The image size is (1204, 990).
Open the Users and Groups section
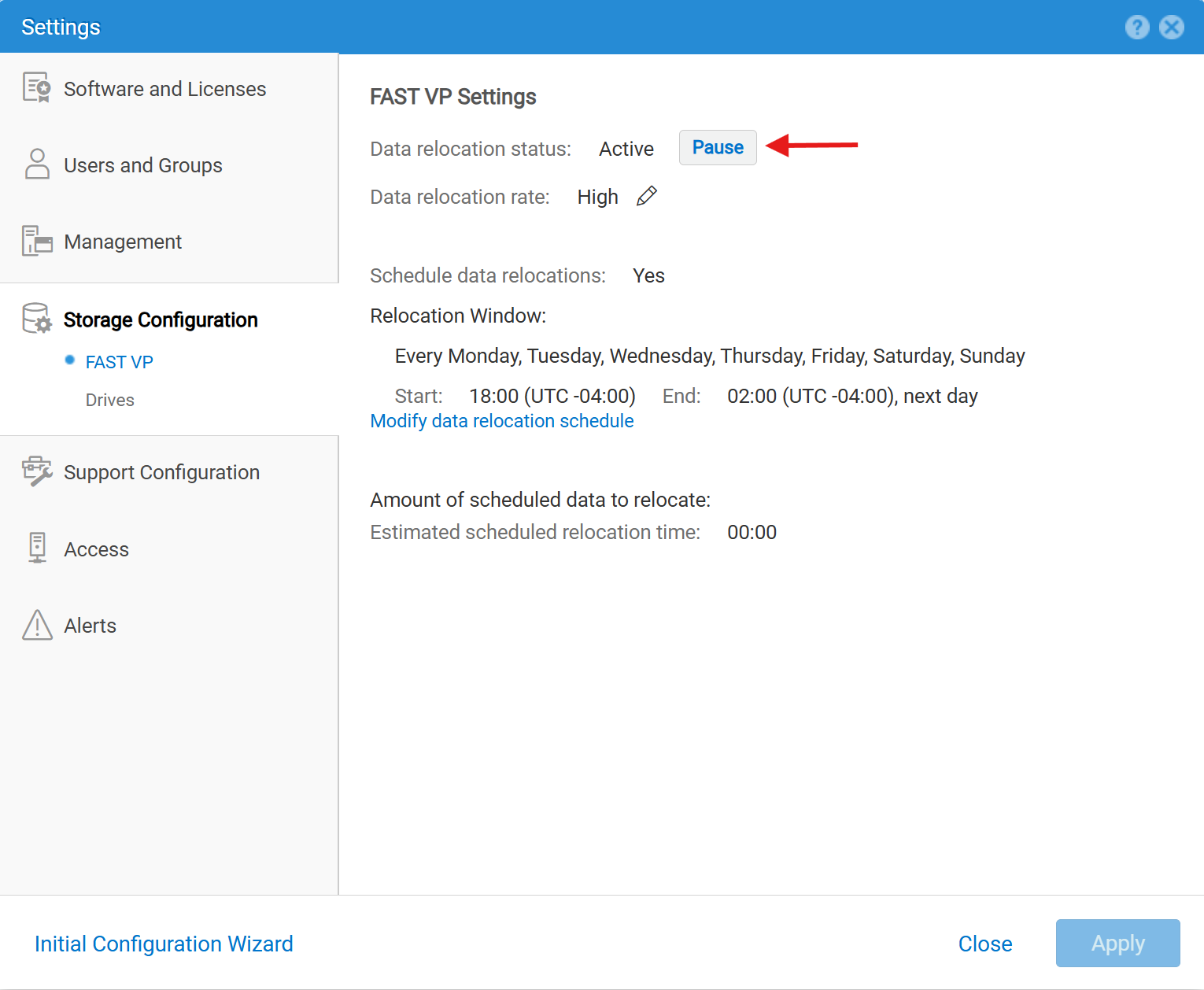point(142,164)
